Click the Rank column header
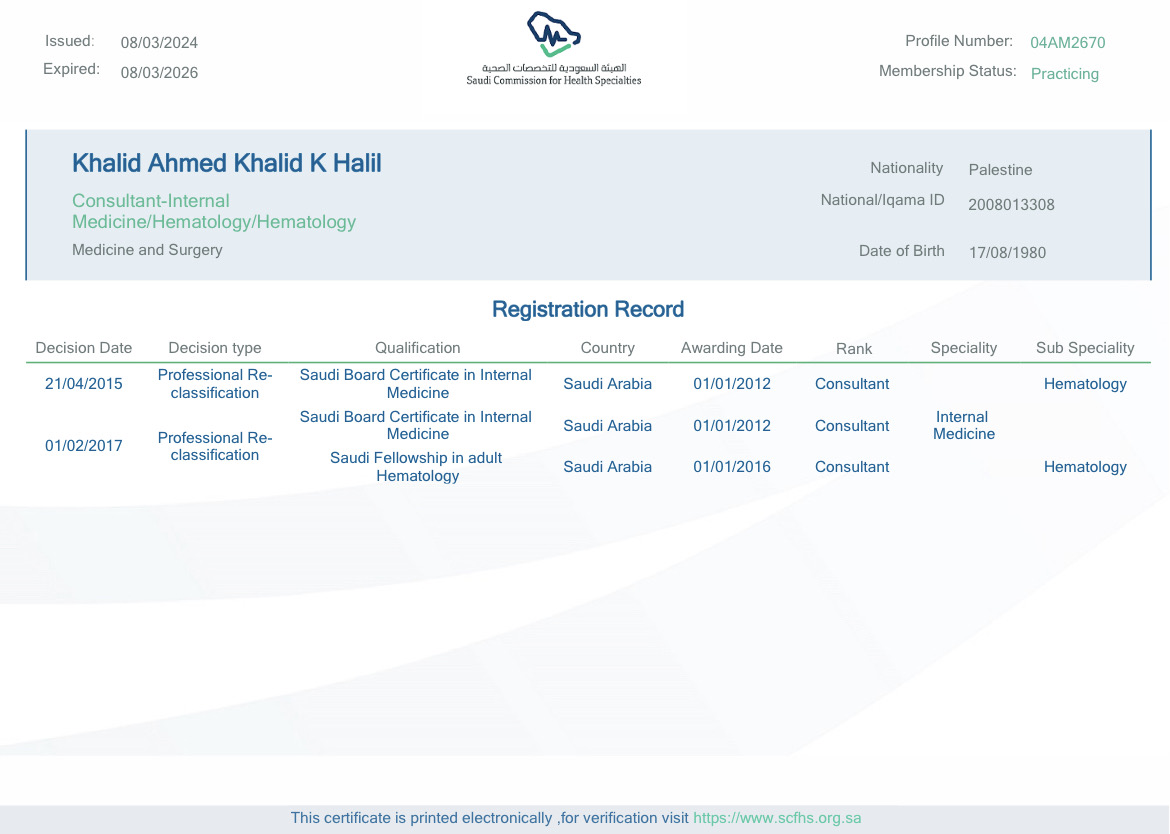The width and height of the screenshot is (1170, 834). pos(853,349)
